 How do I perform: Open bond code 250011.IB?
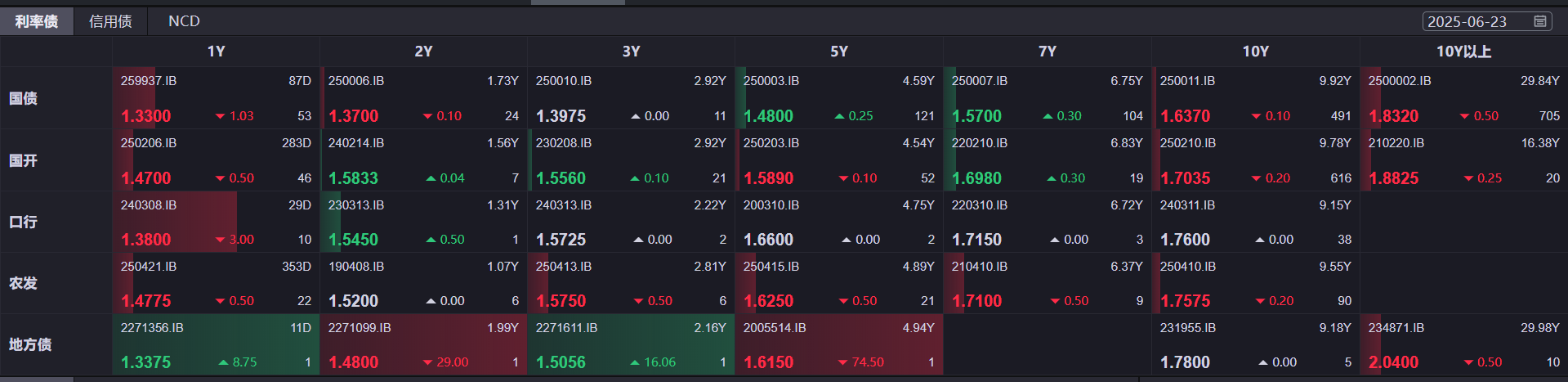coord(1187,81)
